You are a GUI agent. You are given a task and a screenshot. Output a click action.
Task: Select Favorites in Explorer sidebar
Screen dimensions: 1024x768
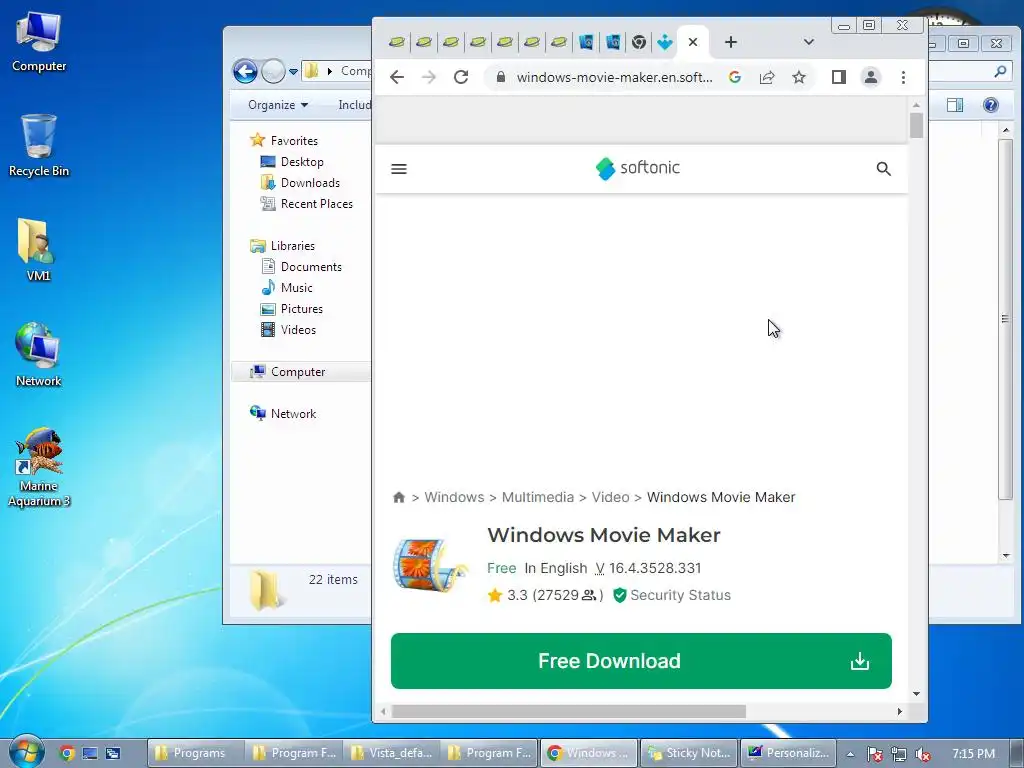[x=294, y=140]
